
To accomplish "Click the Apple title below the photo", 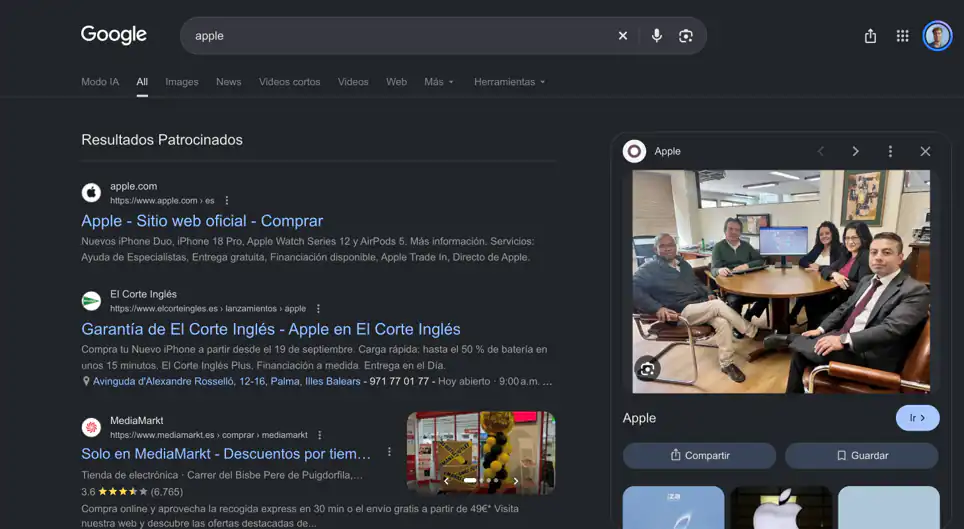I will click(639, 418).
